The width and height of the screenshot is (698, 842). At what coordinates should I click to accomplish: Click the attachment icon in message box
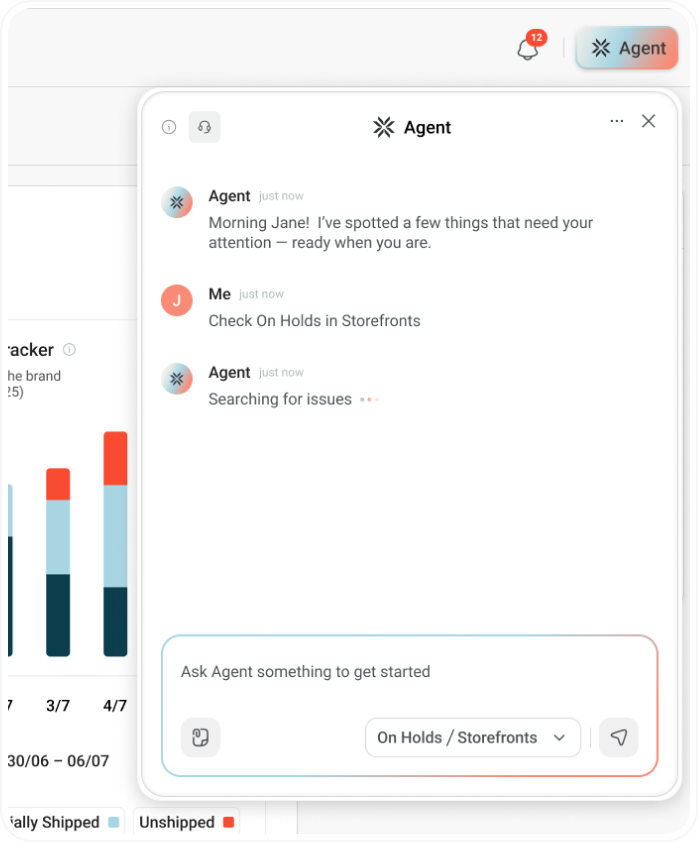tap(200, 738)
